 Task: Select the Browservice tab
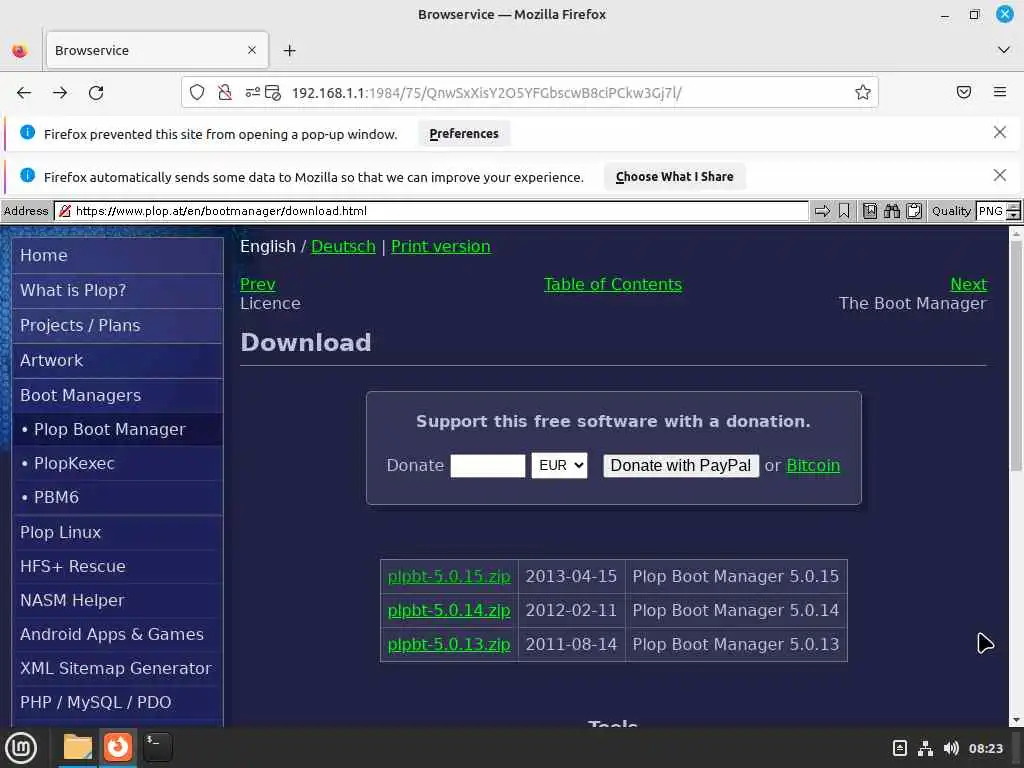[157, 50]
